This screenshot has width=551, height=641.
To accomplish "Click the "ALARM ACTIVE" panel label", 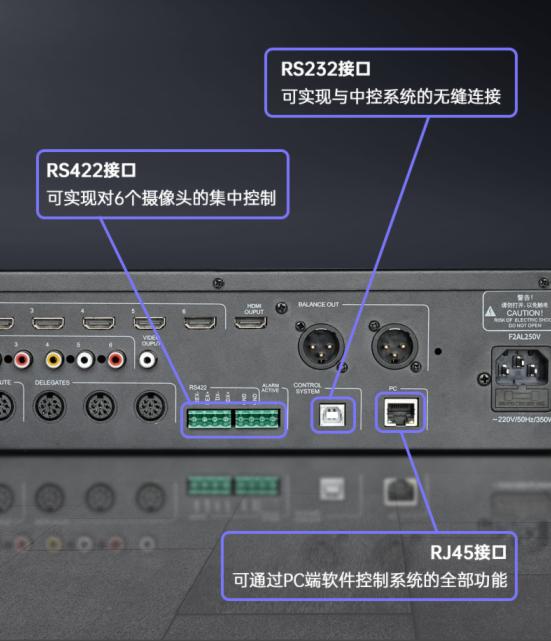I will [270, 388].
